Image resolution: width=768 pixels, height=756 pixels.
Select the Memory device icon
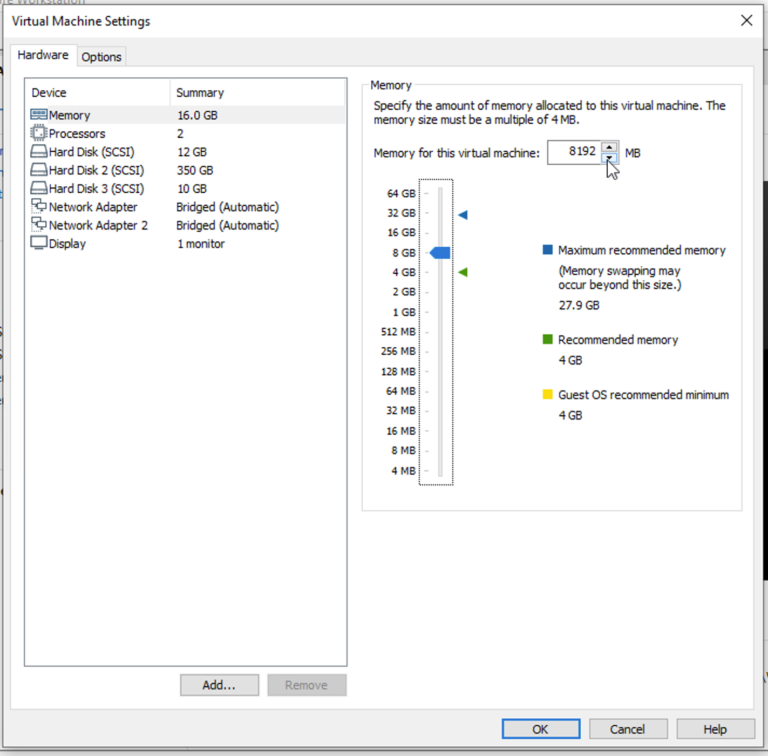[x=39, y=115]
